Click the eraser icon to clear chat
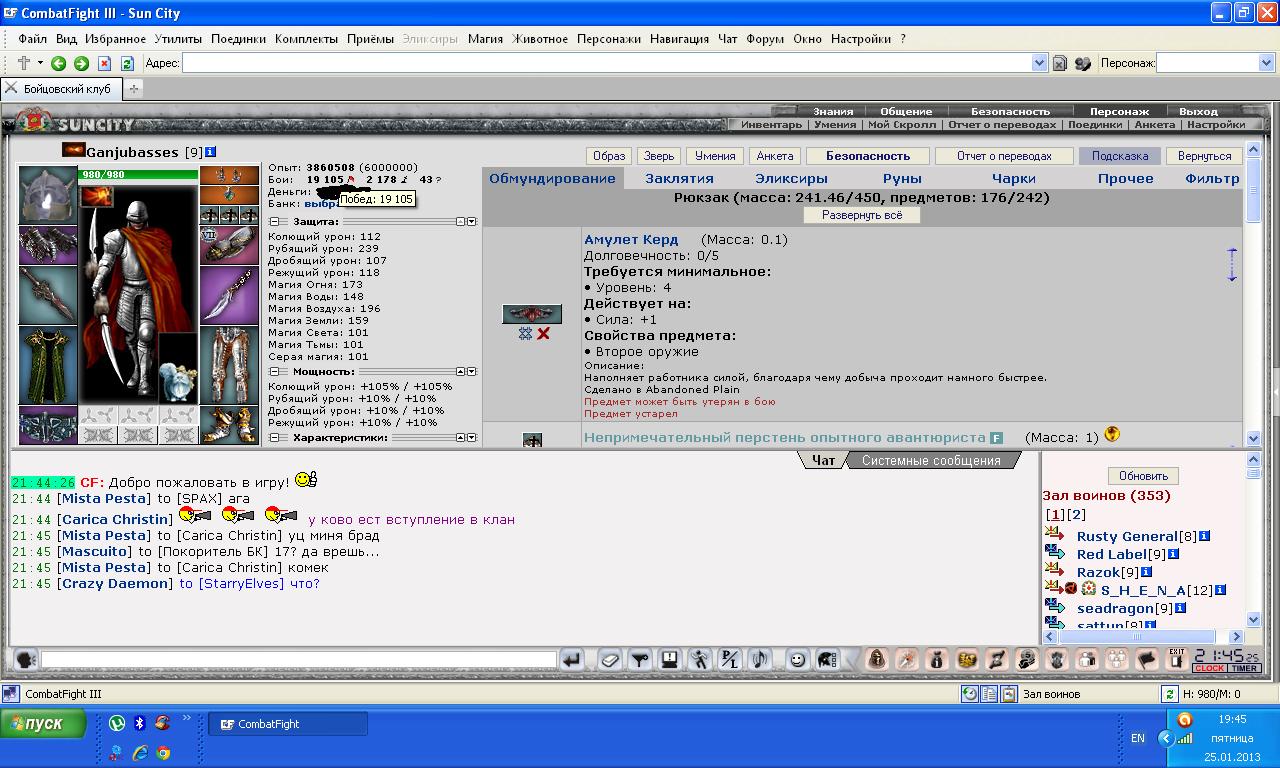1280x768 pixels. [610, 659]
